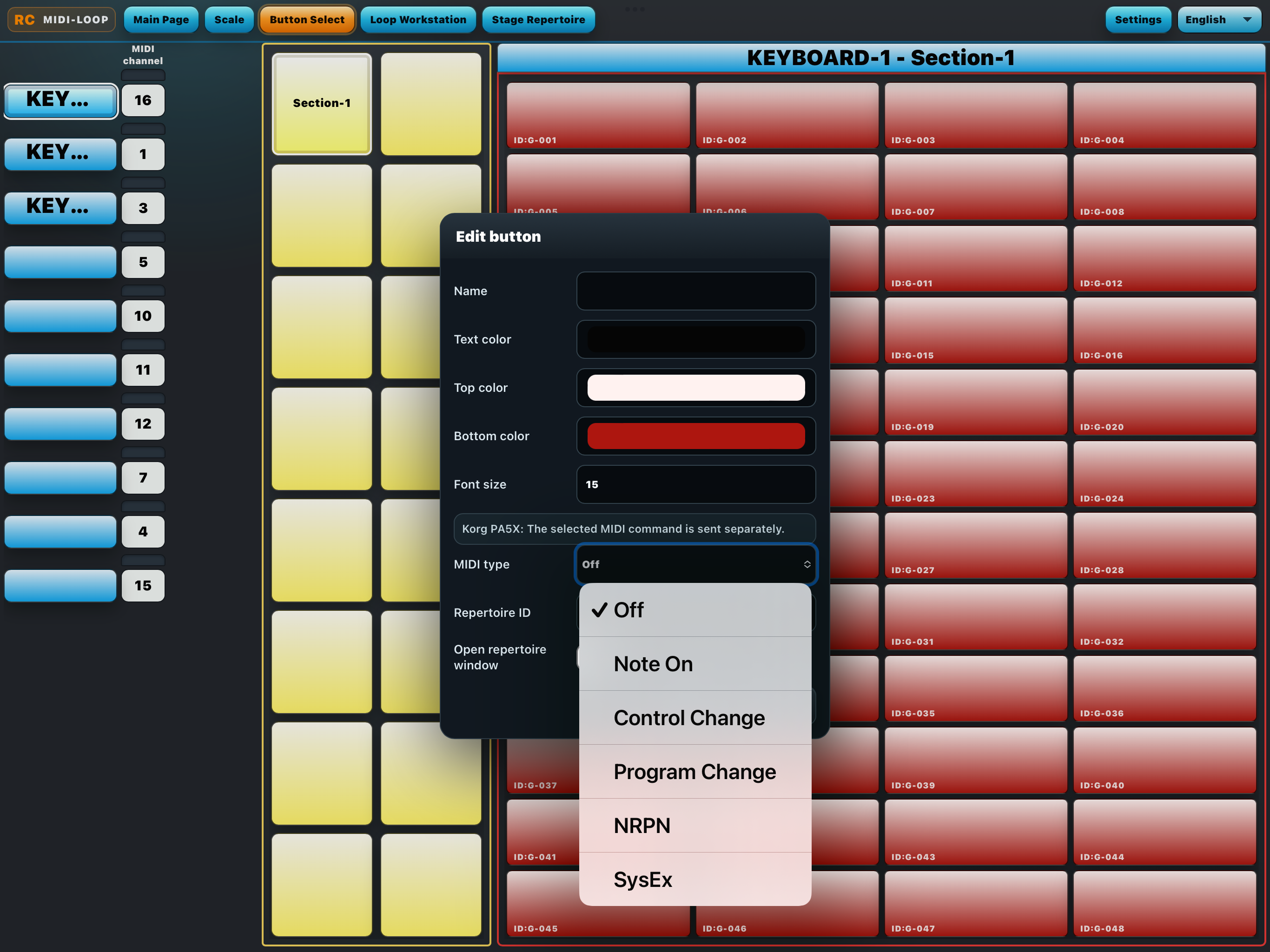Click red pad ID:G-020
Screen dimensions: 1270x952
click(1164, 403)
